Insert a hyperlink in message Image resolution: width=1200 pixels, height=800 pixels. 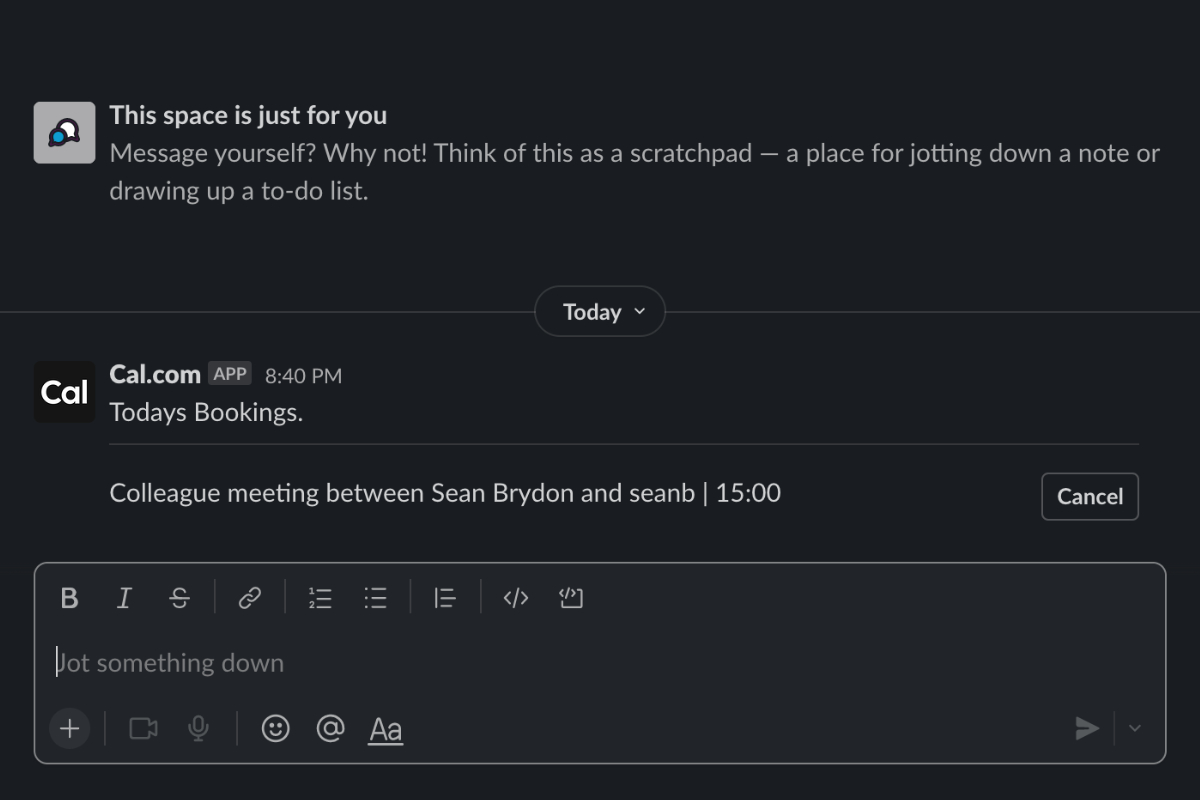pos(249,598)
